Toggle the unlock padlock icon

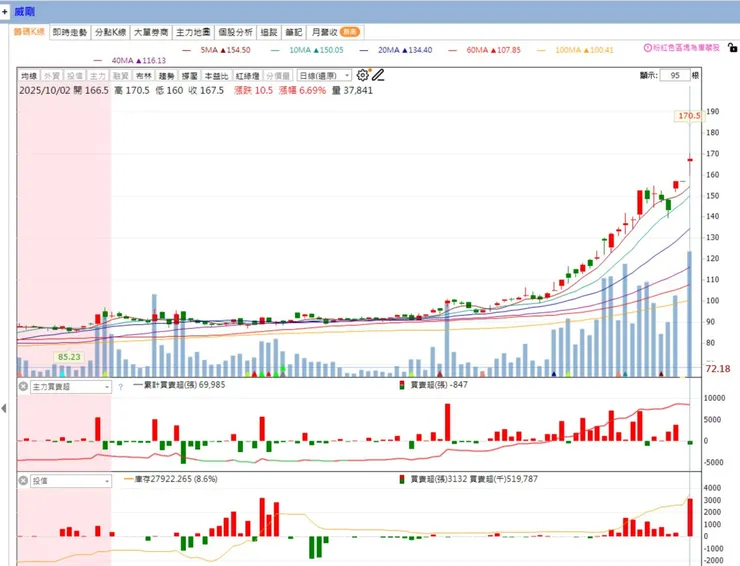(732, 47)
